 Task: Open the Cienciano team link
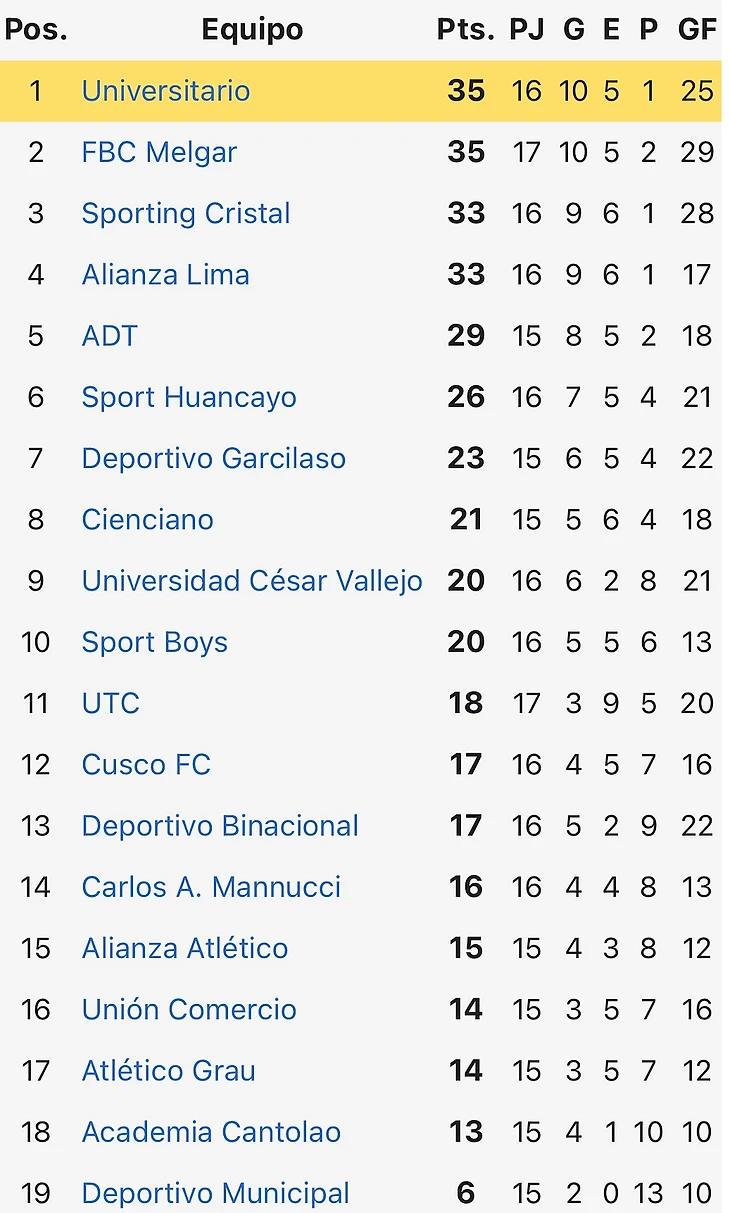147,519
